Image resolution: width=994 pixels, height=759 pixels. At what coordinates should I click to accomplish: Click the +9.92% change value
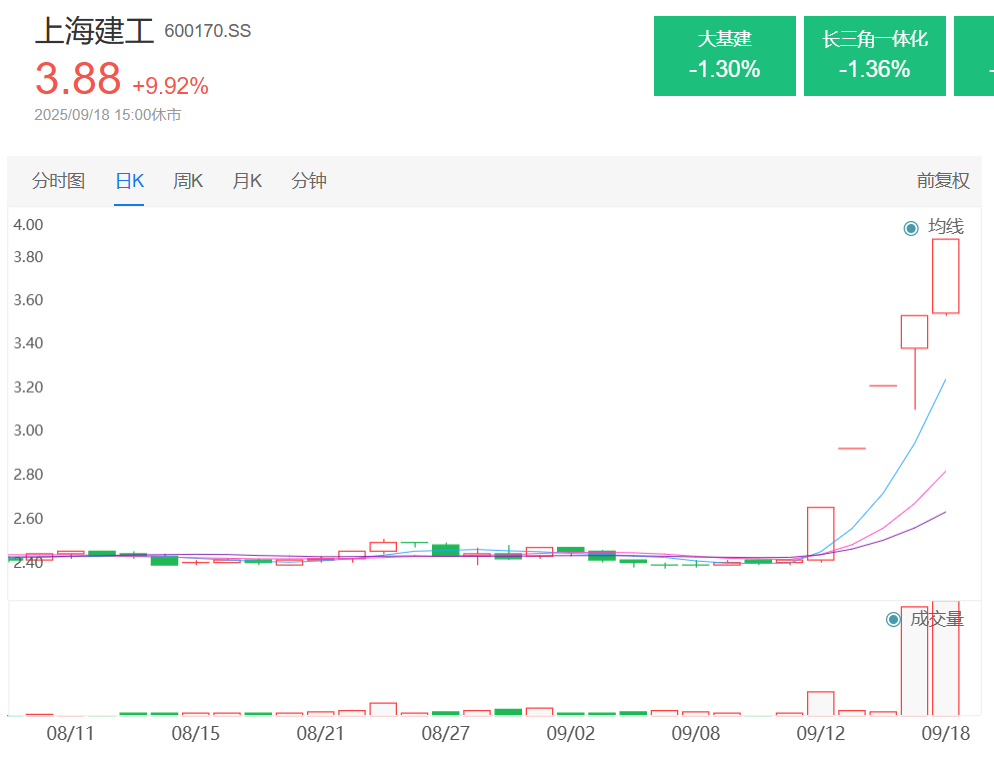point(170,86)
